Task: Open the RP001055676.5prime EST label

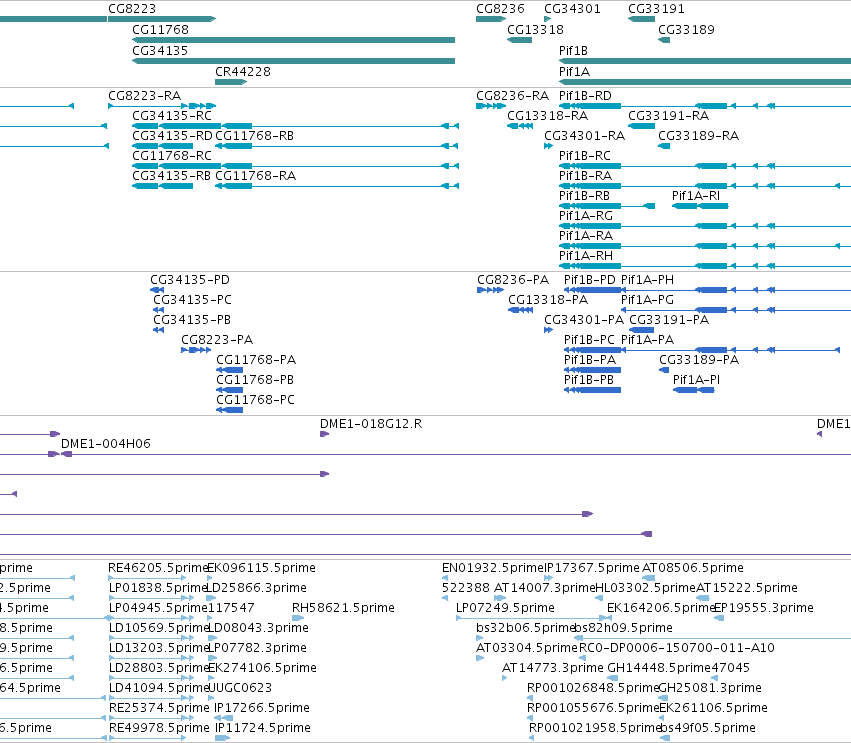Action: pos(593,708)
